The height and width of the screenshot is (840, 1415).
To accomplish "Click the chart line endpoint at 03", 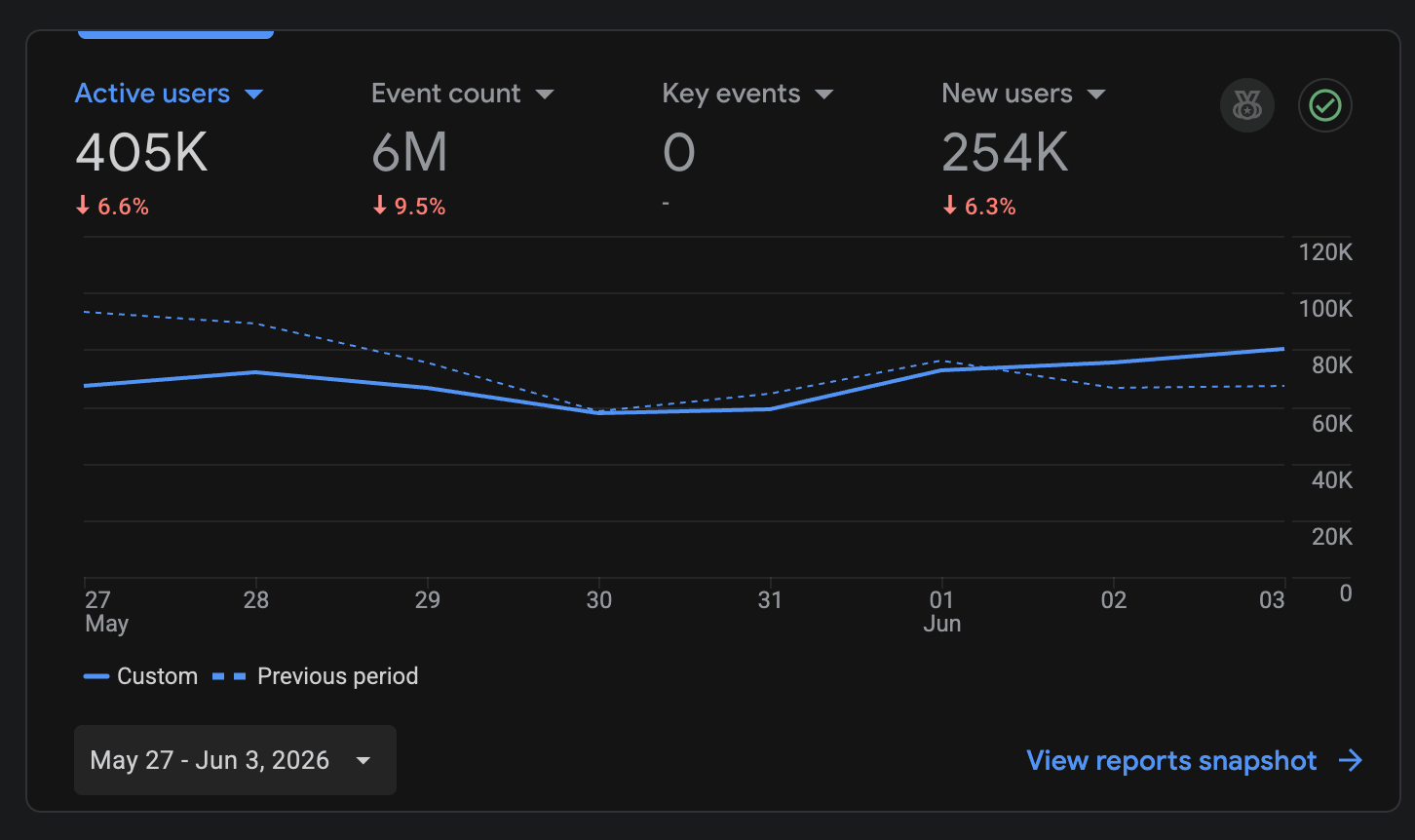I will 1283,348.
